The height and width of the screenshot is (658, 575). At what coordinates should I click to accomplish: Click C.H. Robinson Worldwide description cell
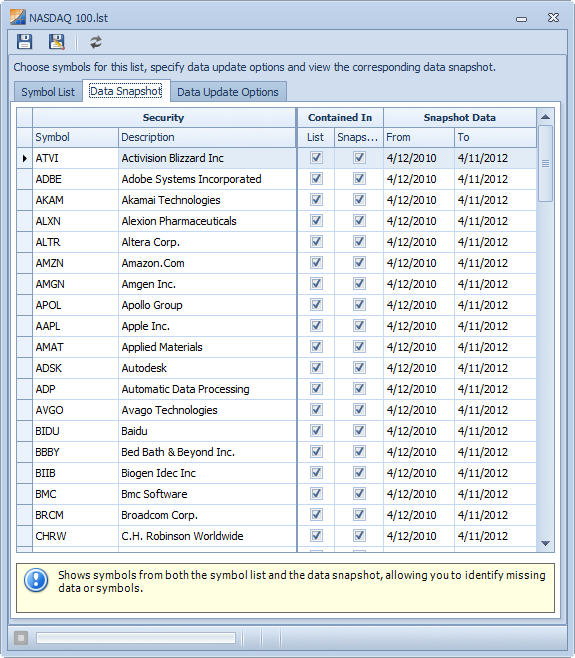(207, 536)
